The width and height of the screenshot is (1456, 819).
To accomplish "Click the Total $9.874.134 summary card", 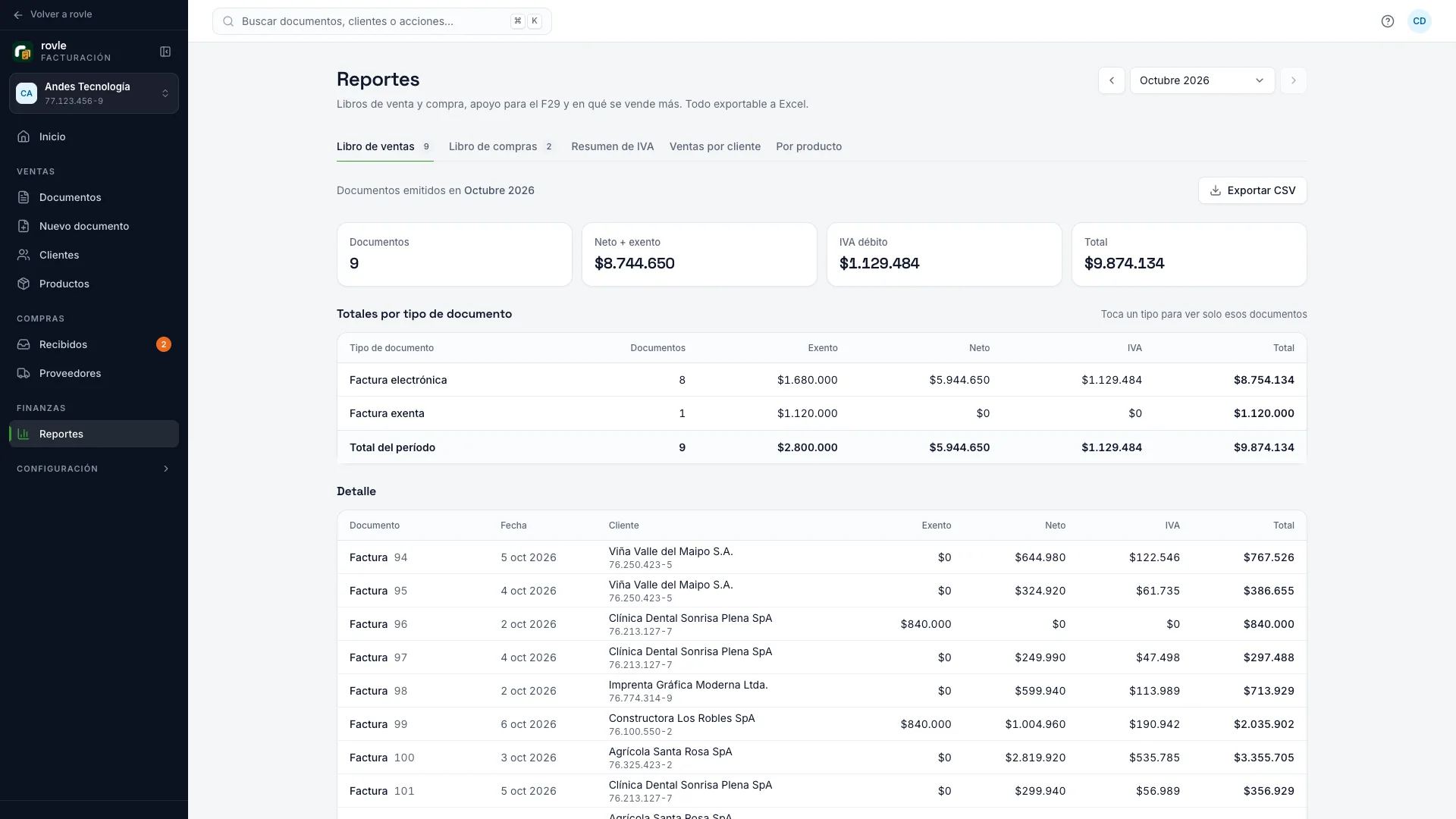I will [1189, 254].
